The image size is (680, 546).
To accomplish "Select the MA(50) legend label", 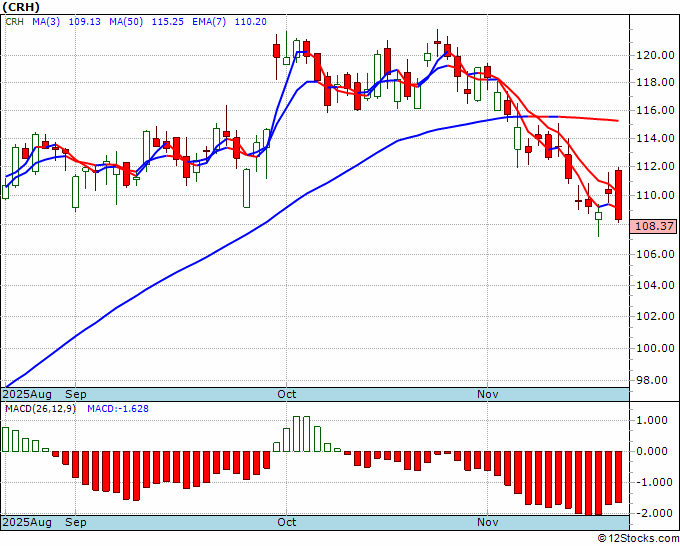I will tap(126, 22).
